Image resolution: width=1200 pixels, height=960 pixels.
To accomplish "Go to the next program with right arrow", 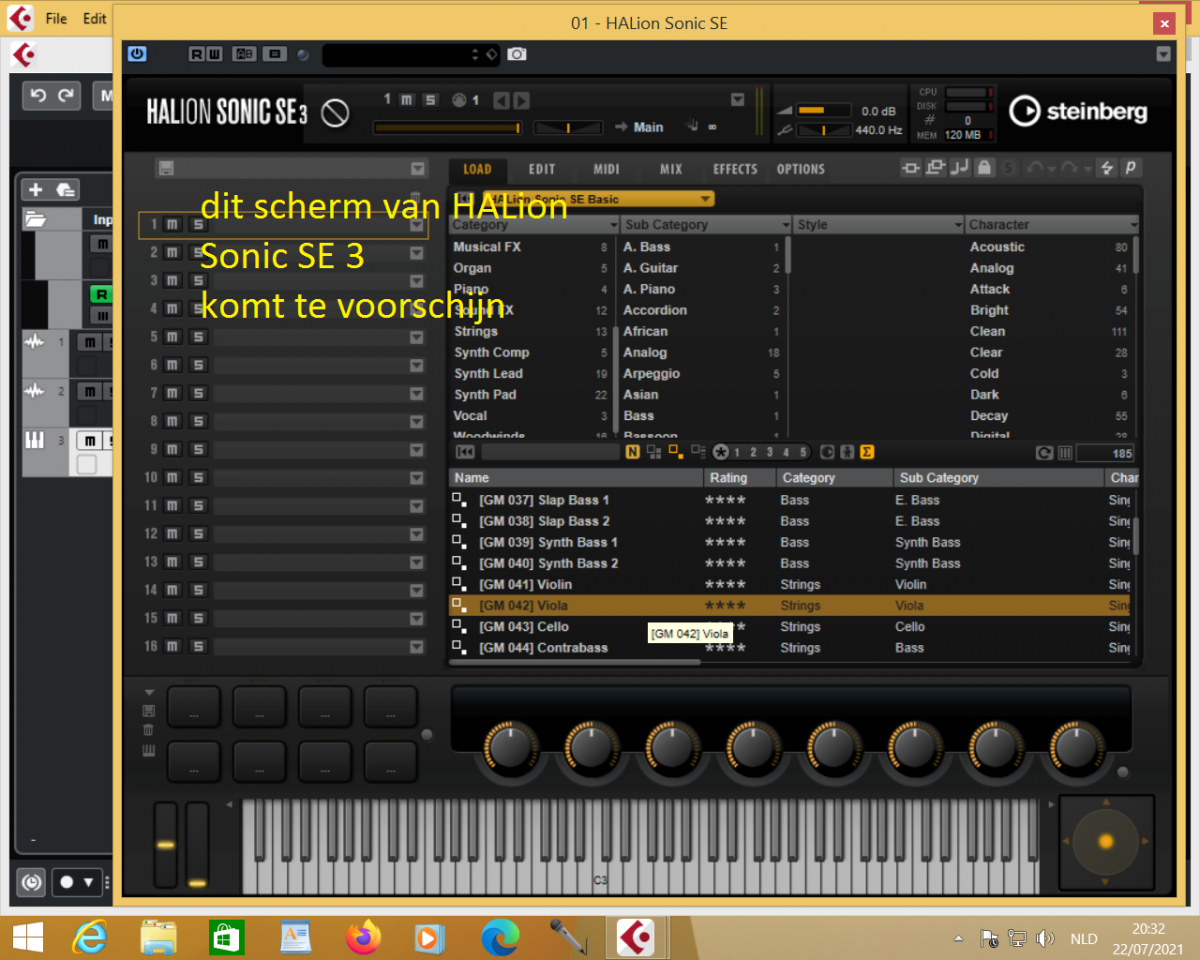I will (520, 100).
